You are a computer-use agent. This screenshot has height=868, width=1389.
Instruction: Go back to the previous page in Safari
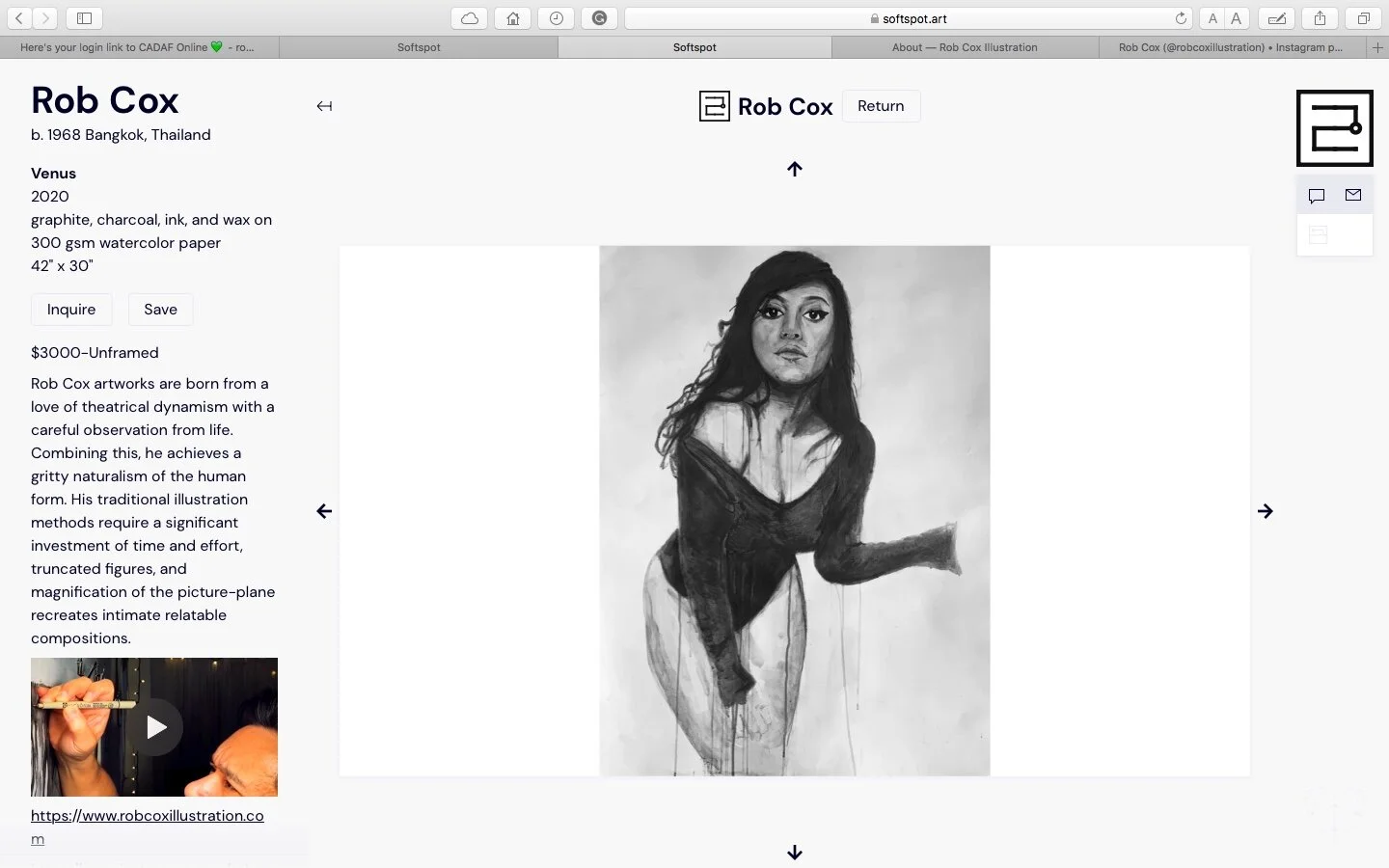pos(19,18)
